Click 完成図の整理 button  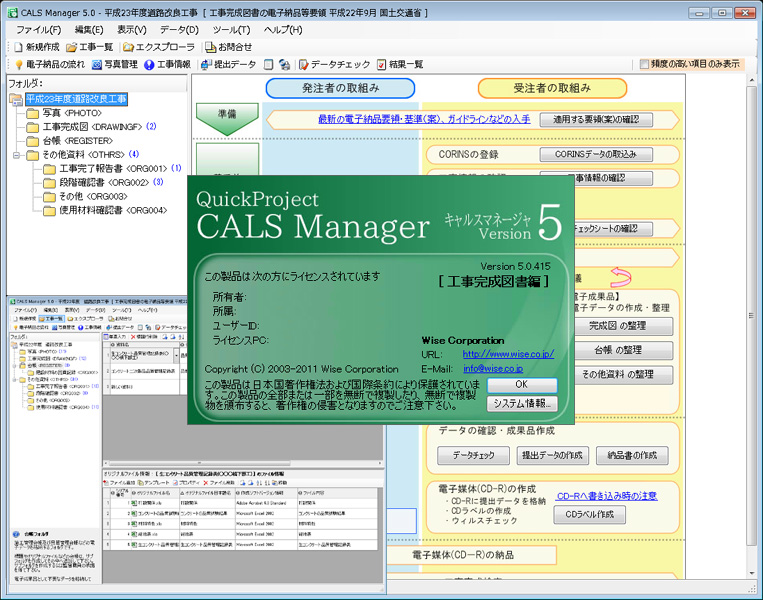point(623,326)
